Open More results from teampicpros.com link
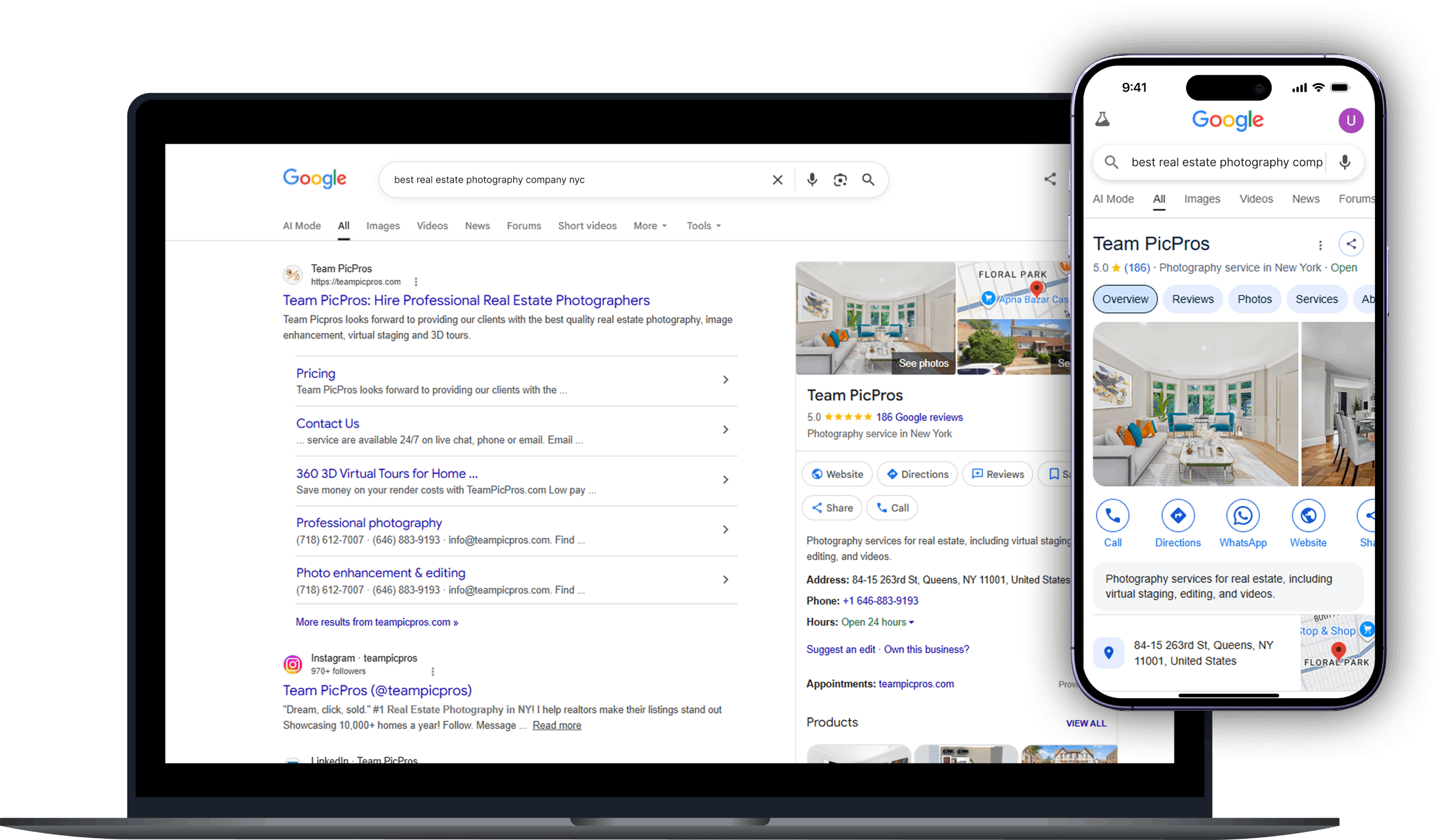This screenshot has width=1440, height=840. pos(377,622)
